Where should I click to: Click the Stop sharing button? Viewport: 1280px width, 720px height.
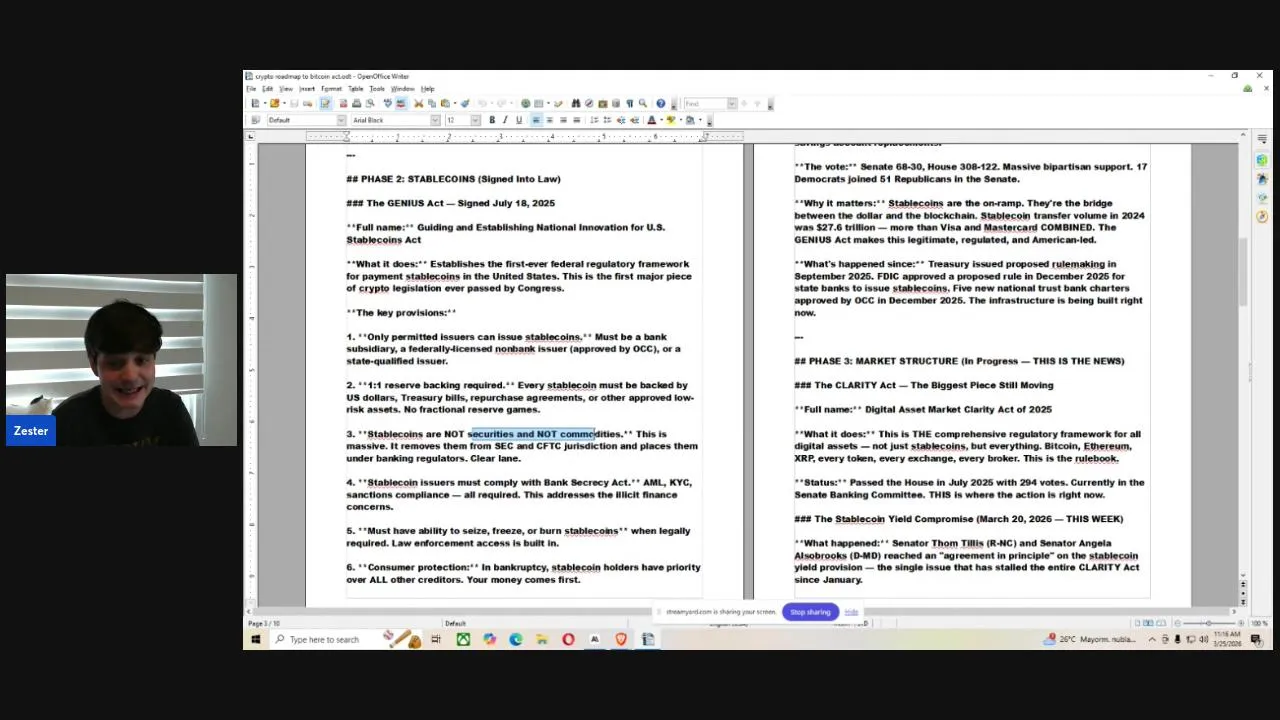point(810,612)
